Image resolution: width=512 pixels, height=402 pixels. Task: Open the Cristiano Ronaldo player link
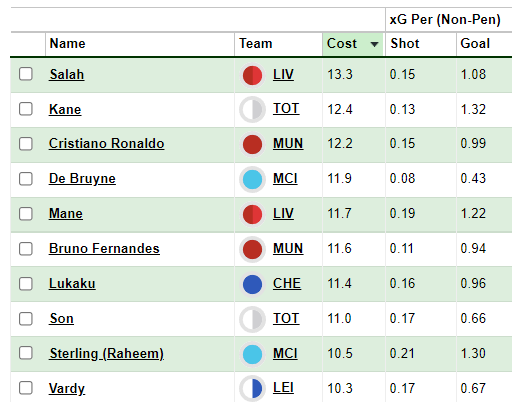click(x=107, y=144)
